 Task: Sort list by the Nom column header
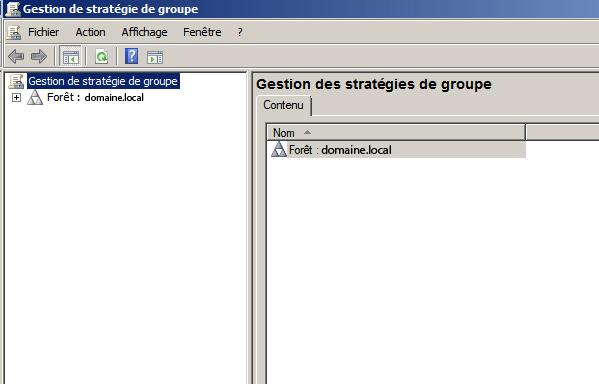coord(396,133)
